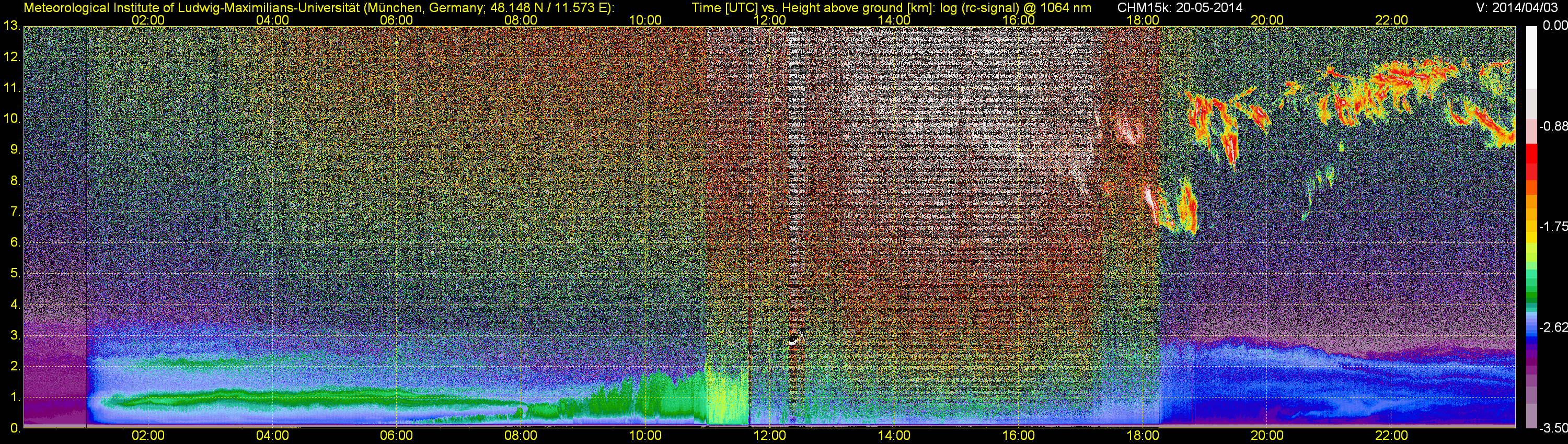
Task: Select the 18:00 label on the top time axis
Action: click(x=1143, y=20)
